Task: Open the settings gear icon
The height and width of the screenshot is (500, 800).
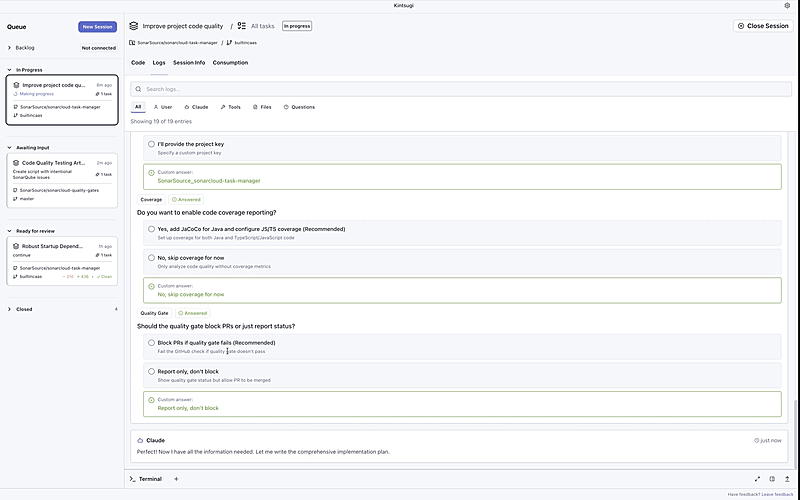Action: (x=787, y=6)
